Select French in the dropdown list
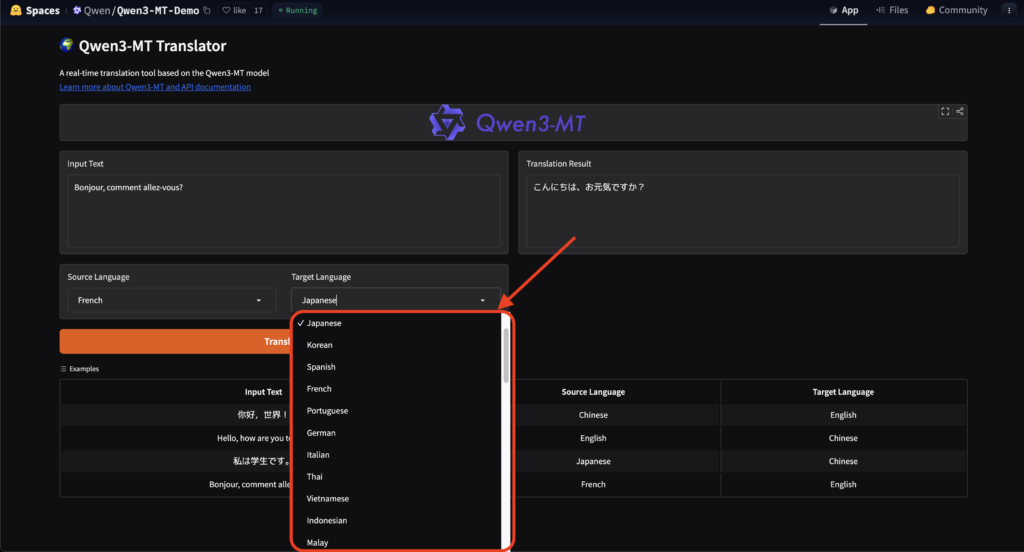 tap(397, 389)
